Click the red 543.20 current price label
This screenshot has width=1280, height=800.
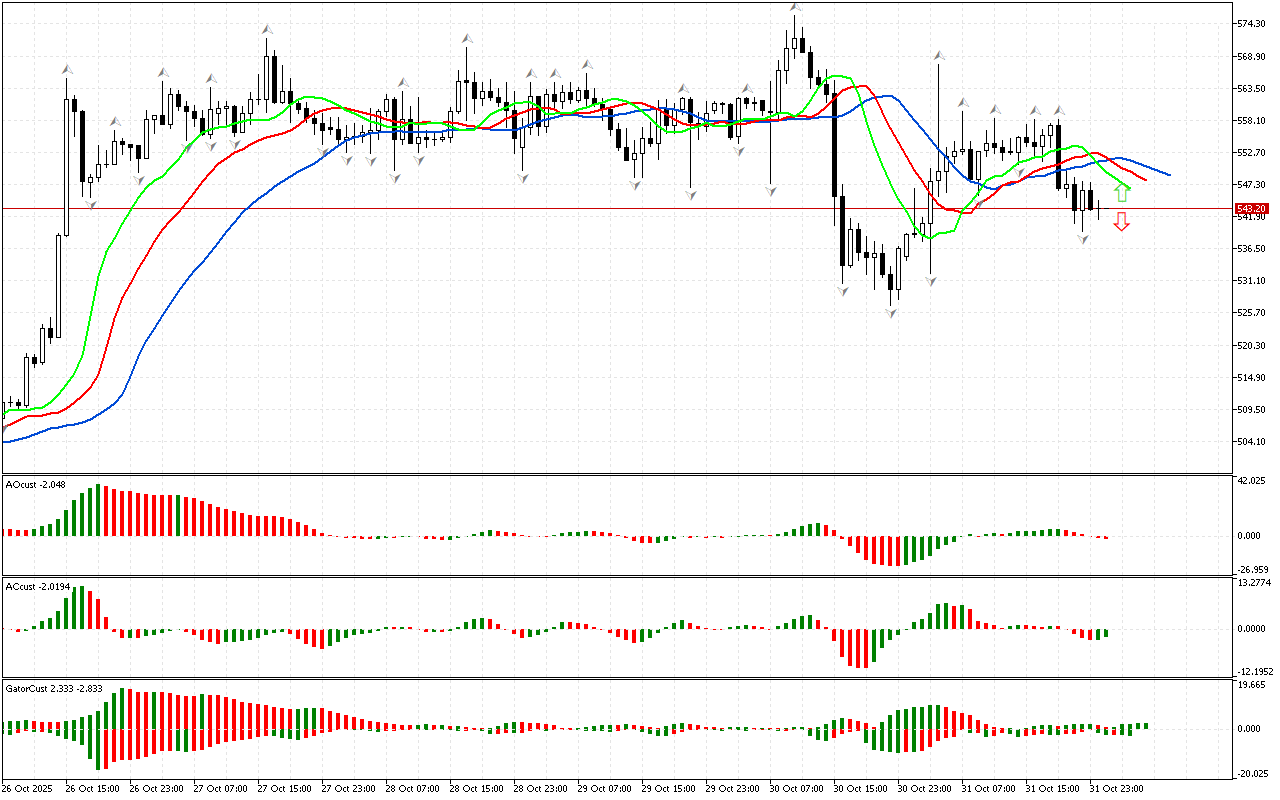(1251, 209)
